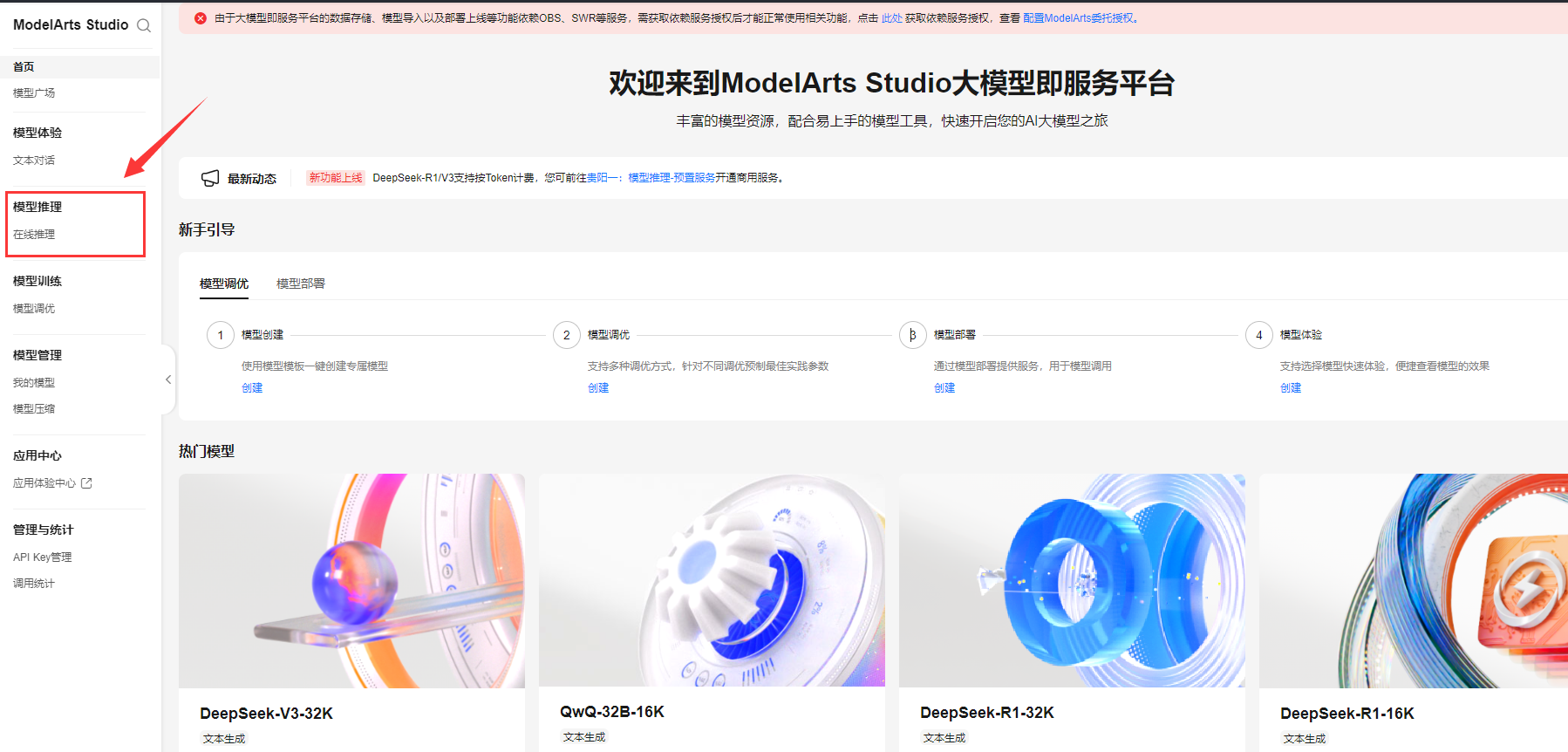Click the 模型推理 sidebar heading

coord(37,207)
